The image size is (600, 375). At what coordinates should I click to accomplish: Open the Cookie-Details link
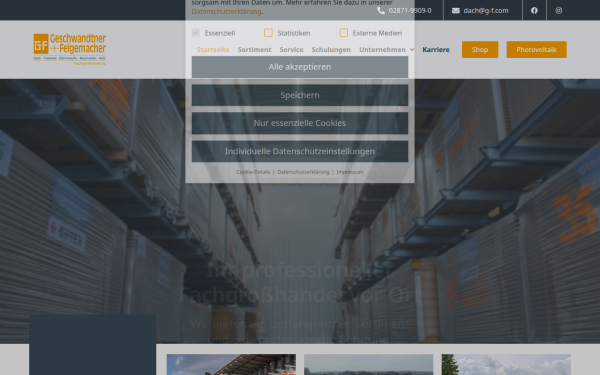pyautogui.click(x=253, y=172)
